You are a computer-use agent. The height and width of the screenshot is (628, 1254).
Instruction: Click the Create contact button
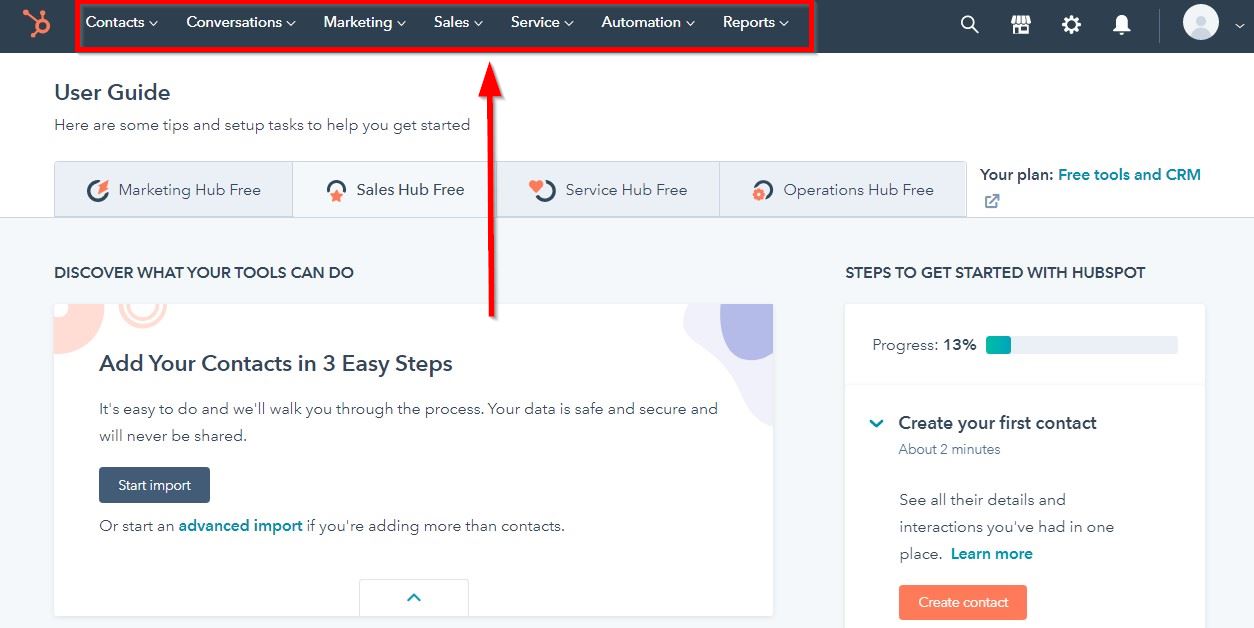pos(963,602)
